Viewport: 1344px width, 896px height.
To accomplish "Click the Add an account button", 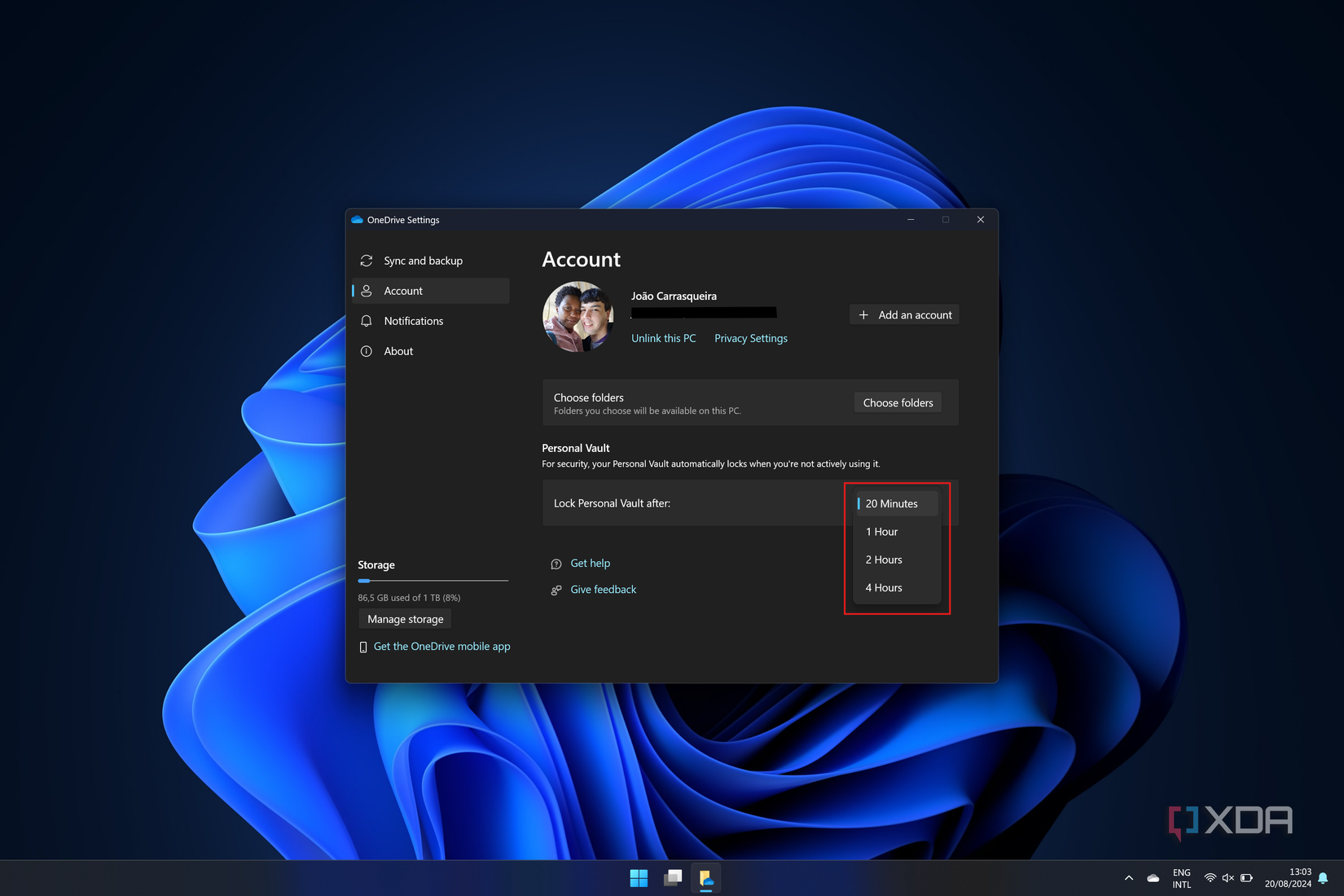I will coord(903,314).
